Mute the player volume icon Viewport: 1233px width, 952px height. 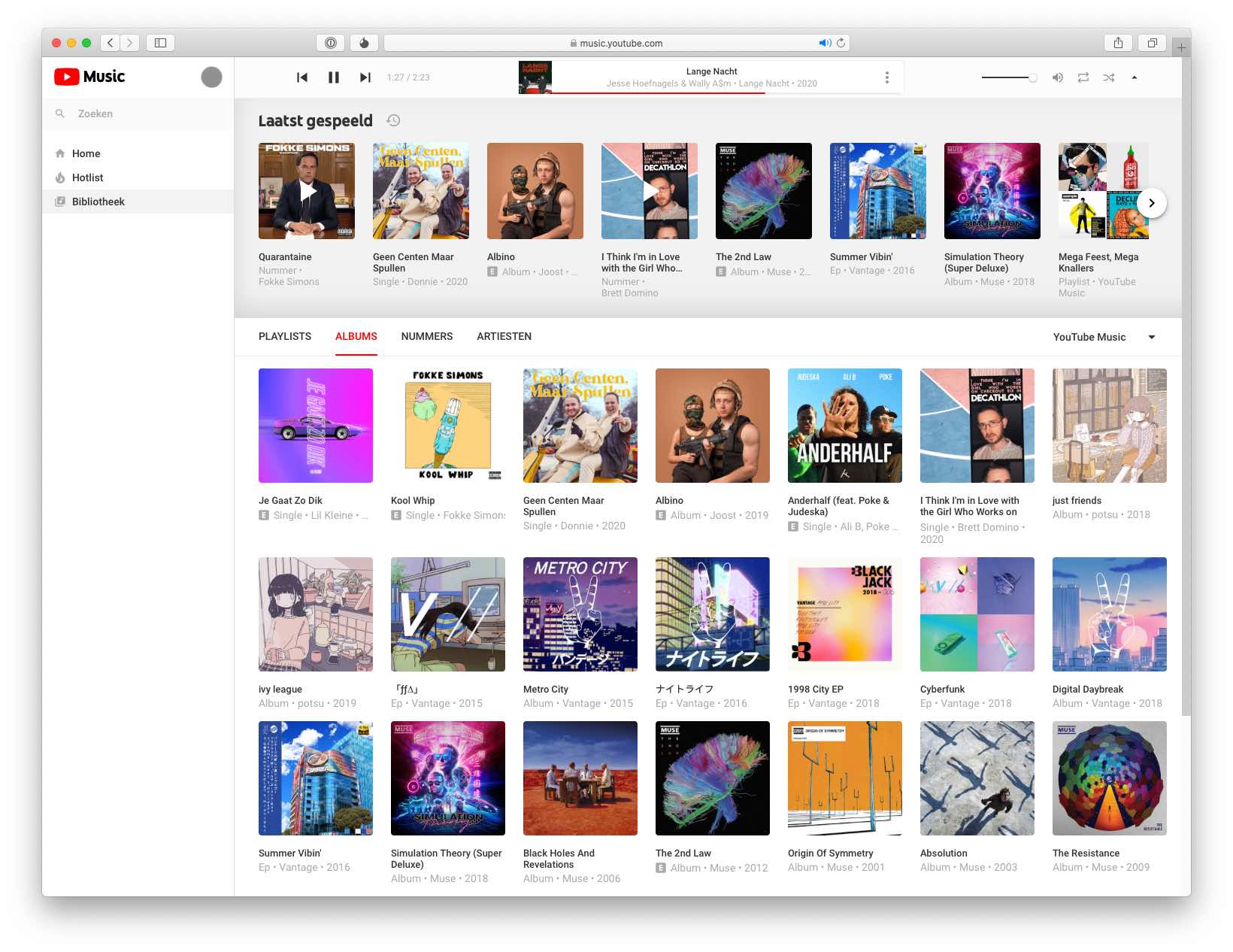coord(1057,77)
